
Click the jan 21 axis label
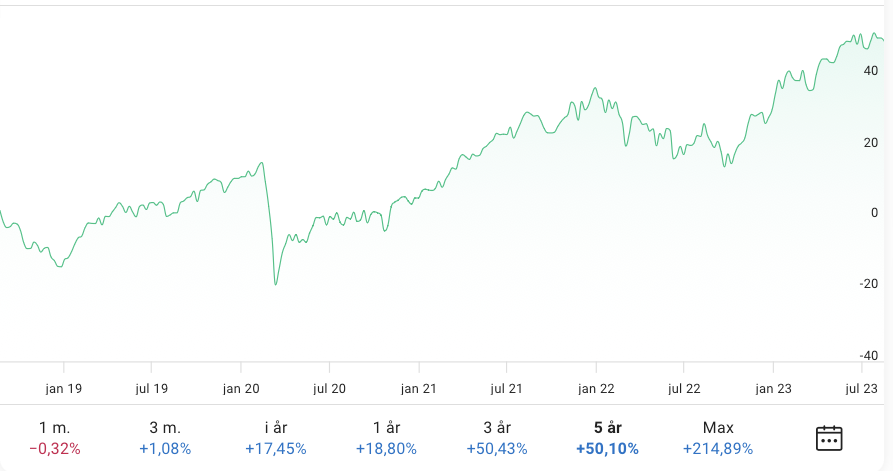click(419, 388)
